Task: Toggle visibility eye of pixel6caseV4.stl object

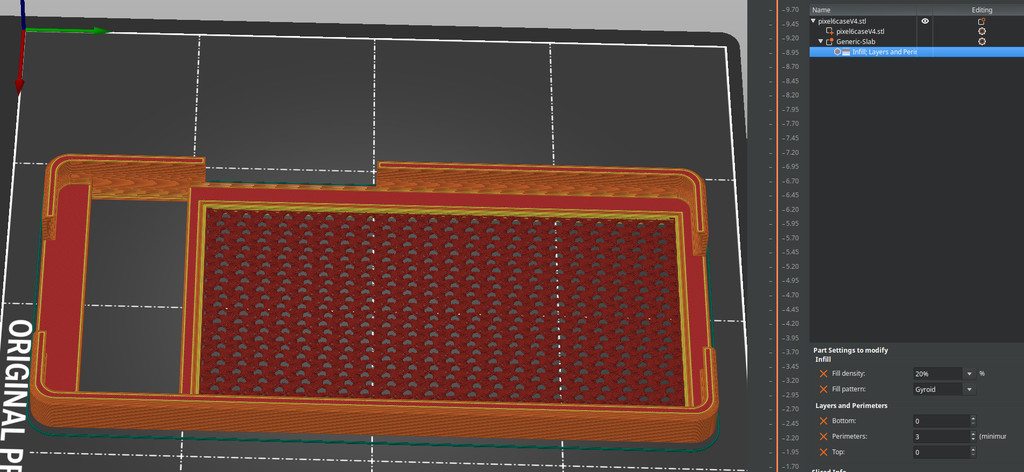Action: point(925,21)
